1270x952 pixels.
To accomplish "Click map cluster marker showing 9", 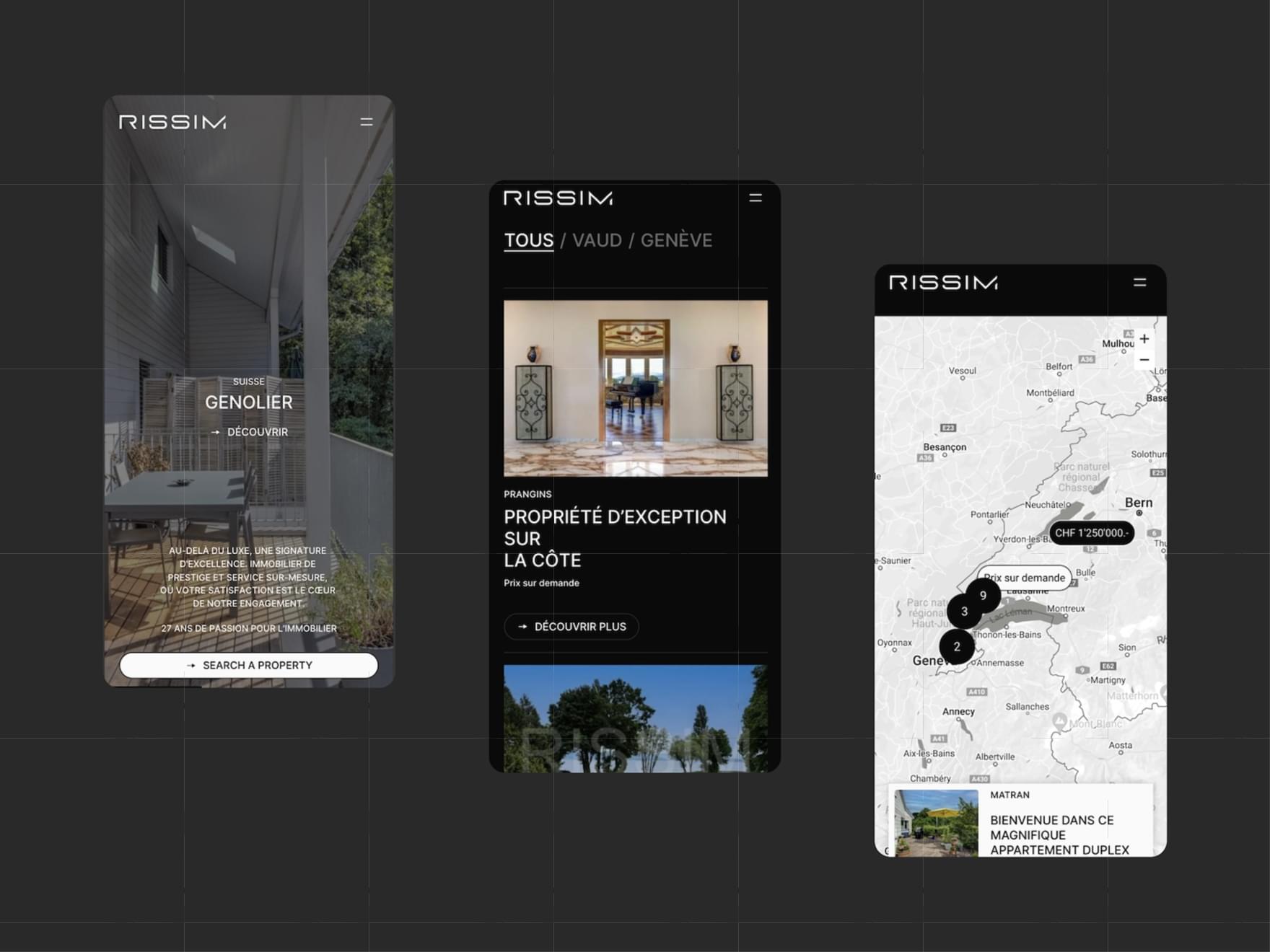I will (x=983, y=595).
